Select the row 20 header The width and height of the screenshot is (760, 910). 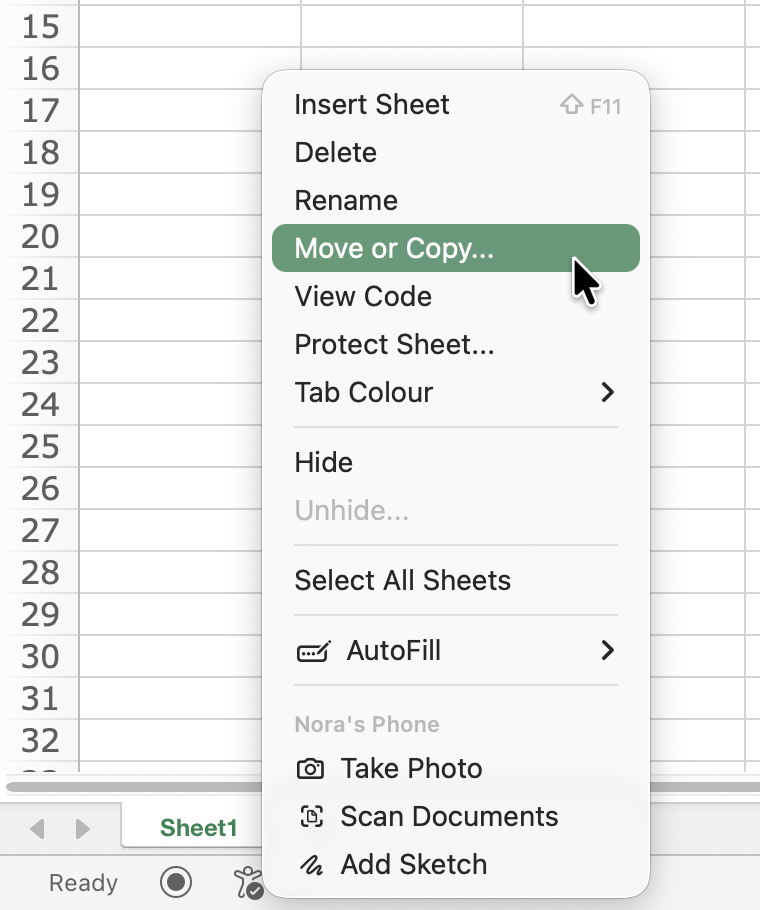point(40,237)
